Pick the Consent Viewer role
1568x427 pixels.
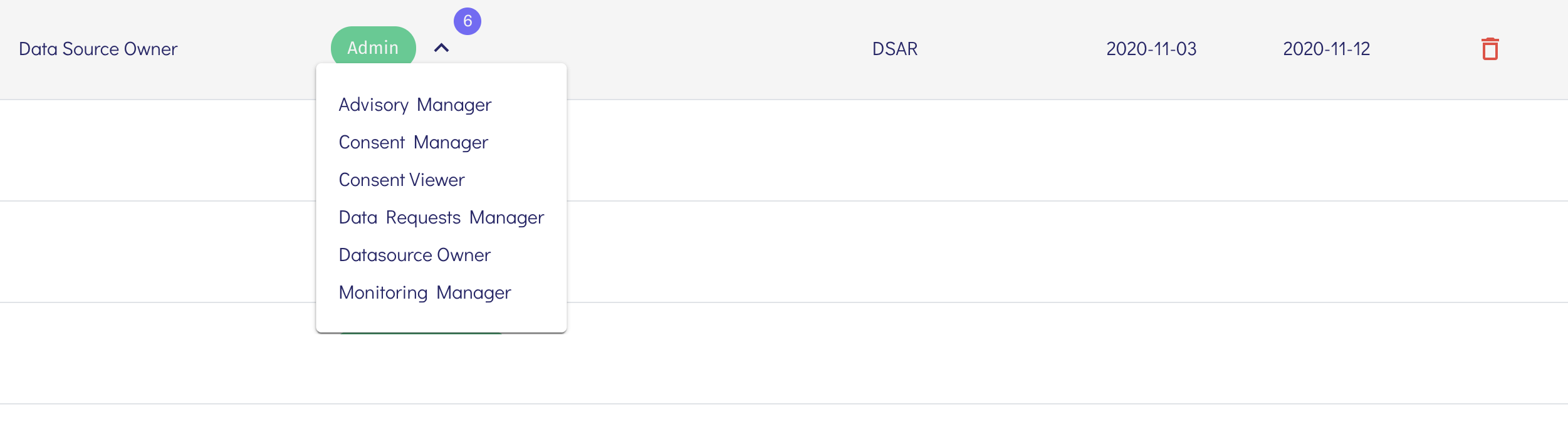[402, 180]
